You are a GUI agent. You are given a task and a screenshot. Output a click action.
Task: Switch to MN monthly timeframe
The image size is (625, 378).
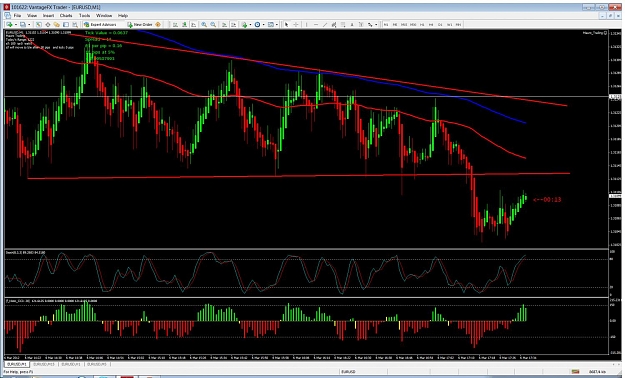[x=458, y=24]
